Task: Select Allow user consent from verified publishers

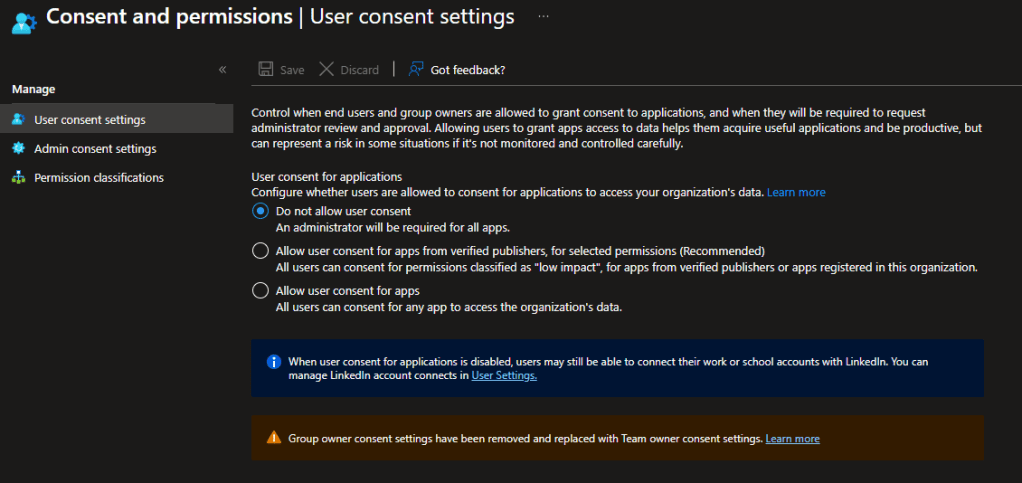Action: pyautogui.click(x=260, y=251)
